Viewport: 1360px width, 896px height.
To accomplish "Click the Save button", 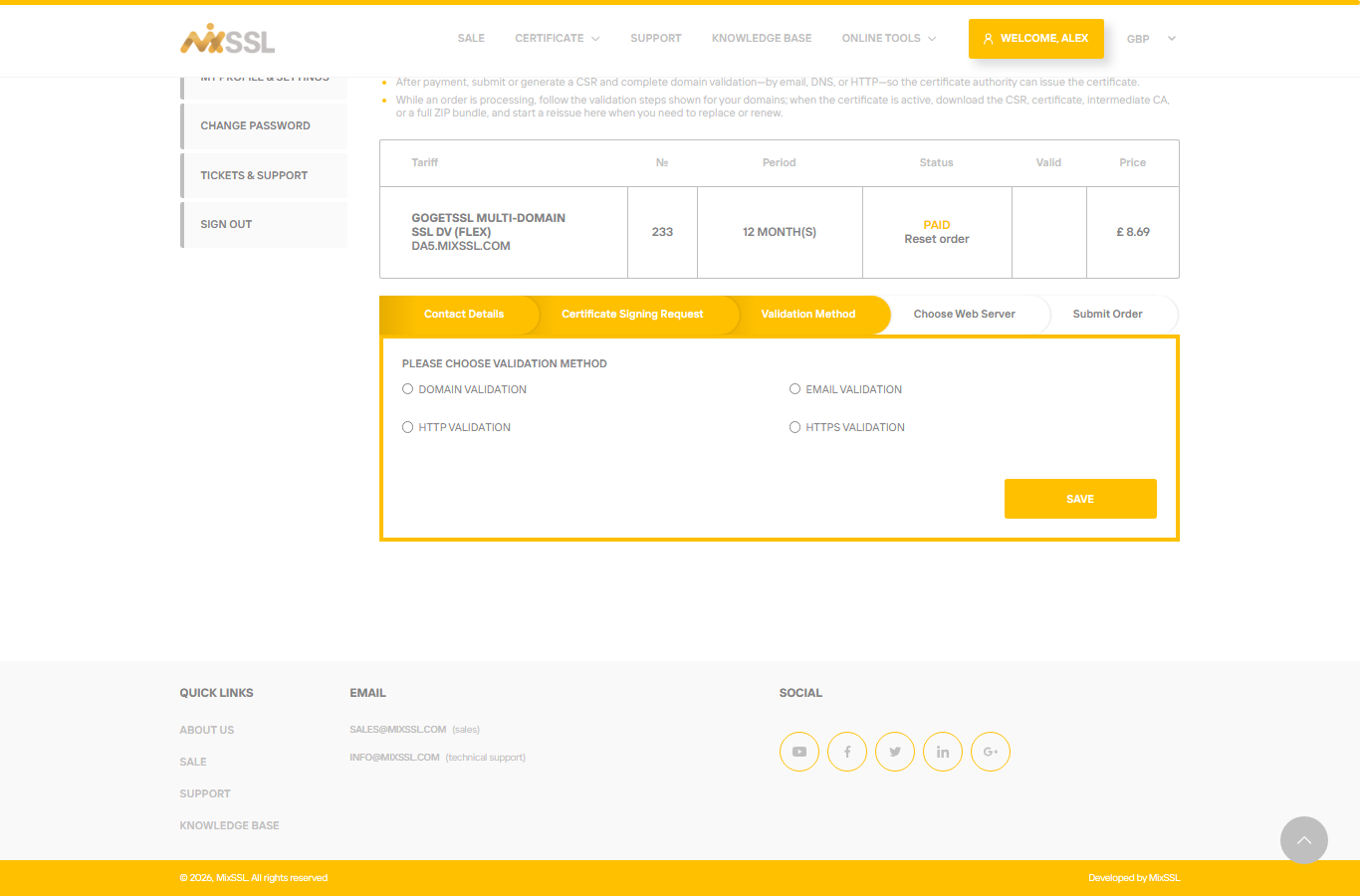I will click(x=1080, y=499).
